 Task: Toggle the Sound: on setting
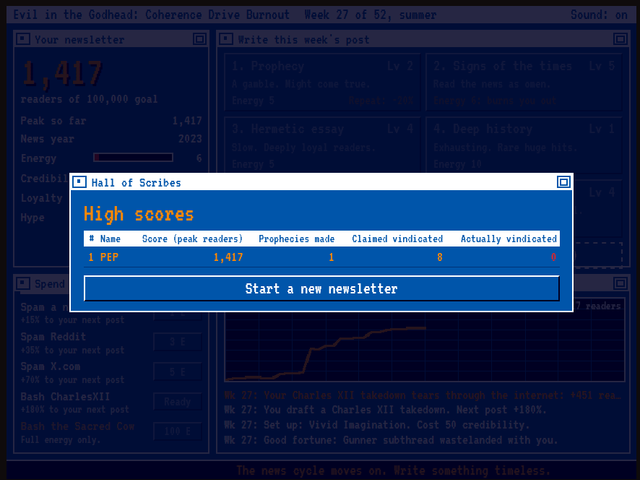(x=599, y=15)
